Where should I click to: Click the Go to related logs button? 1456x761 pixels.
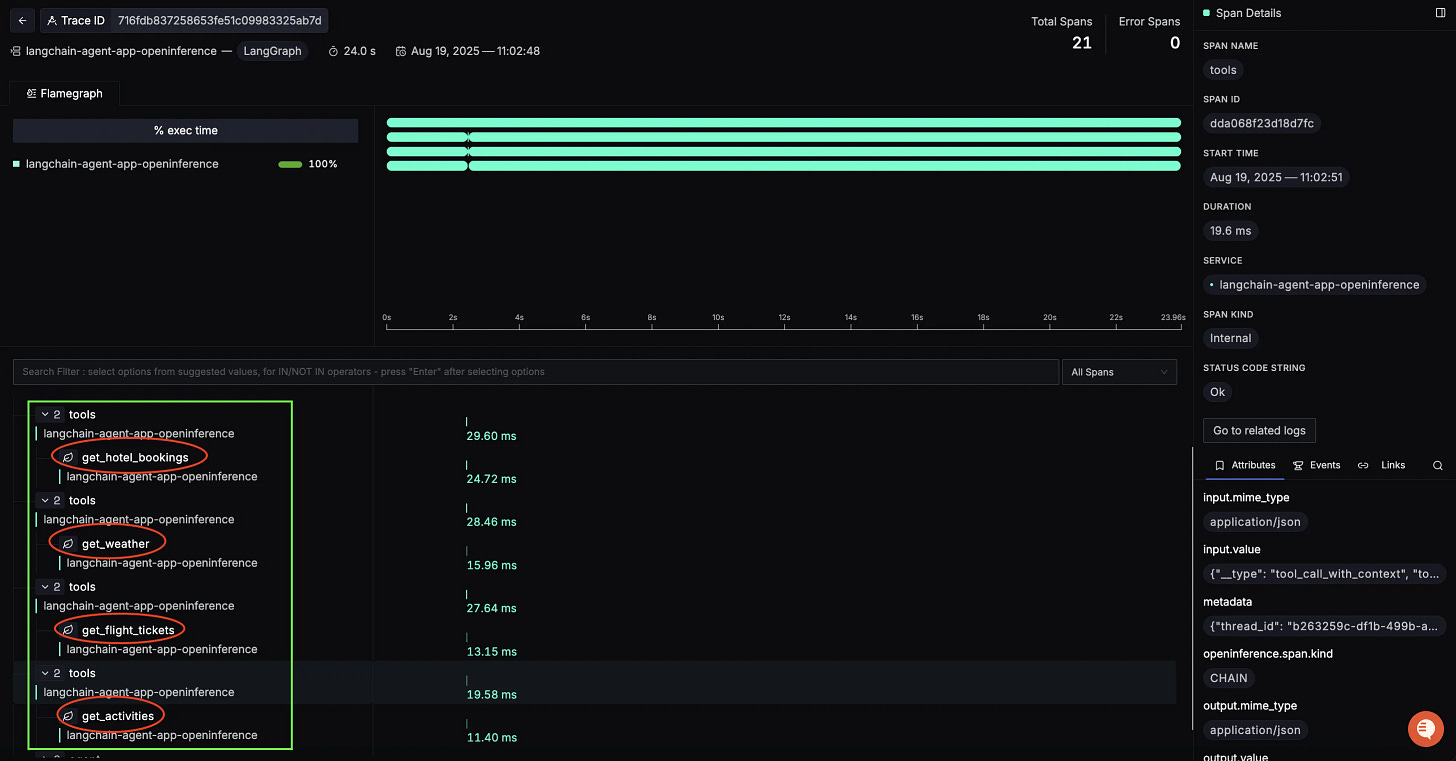1259,430
